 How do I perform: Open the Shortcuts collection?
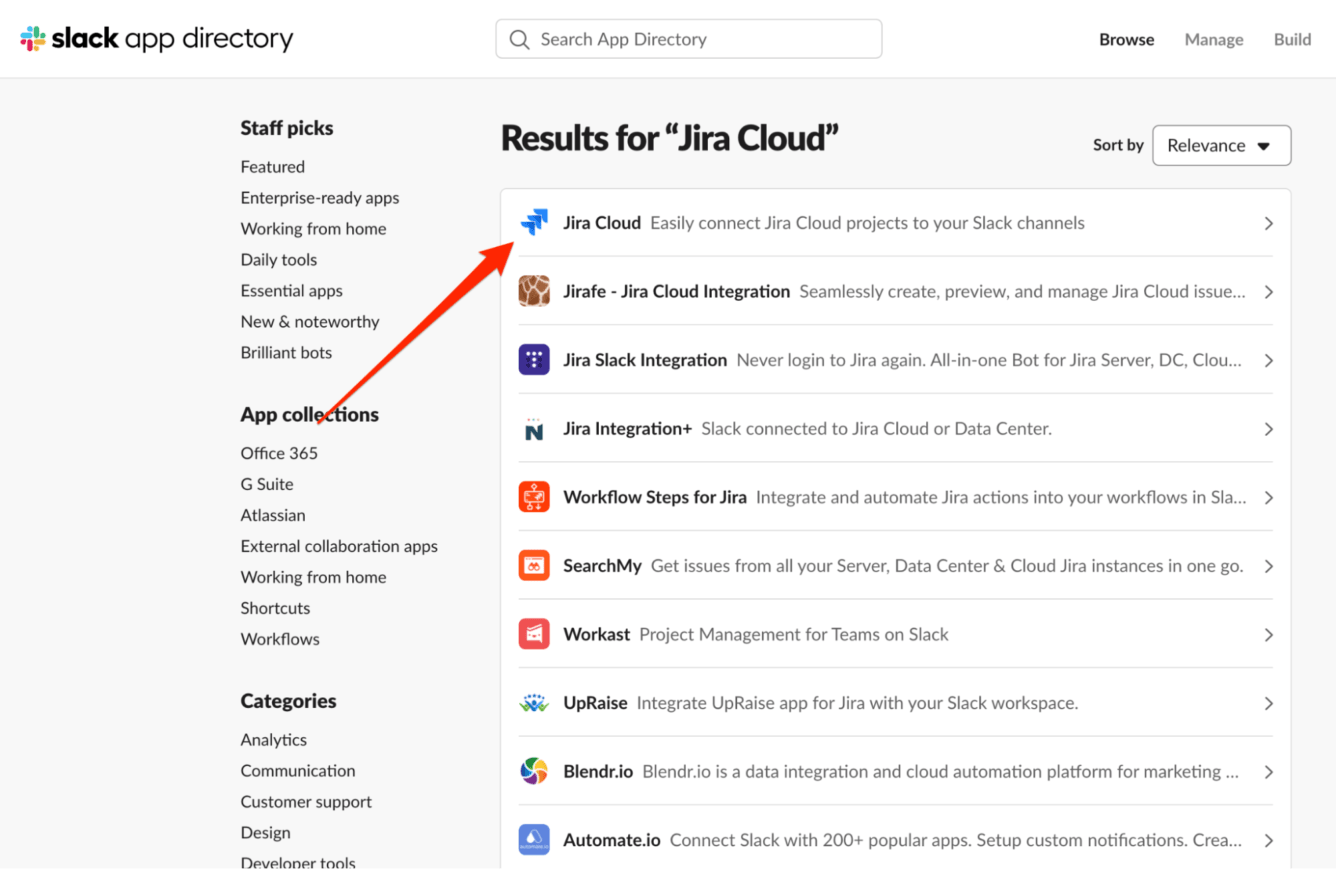(276, 608)
